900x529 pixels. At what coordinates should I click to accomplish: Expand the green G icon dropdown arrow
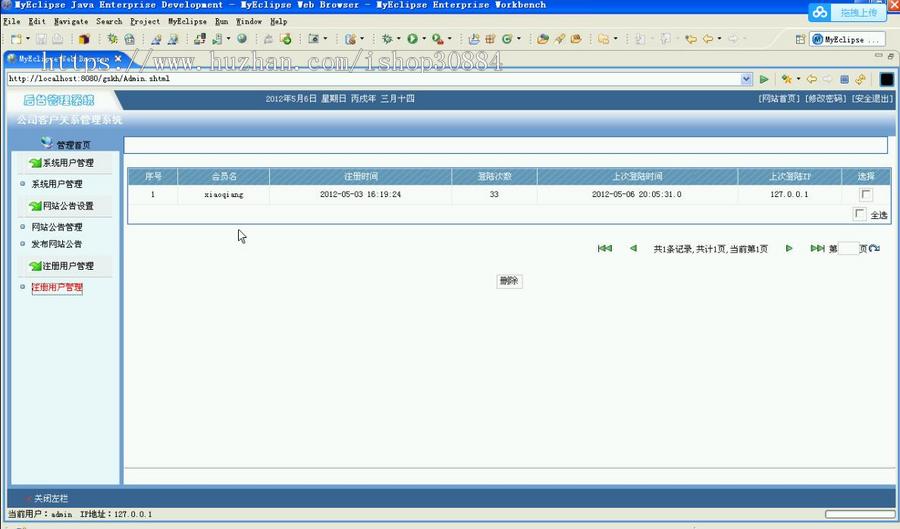coord(519,39)
